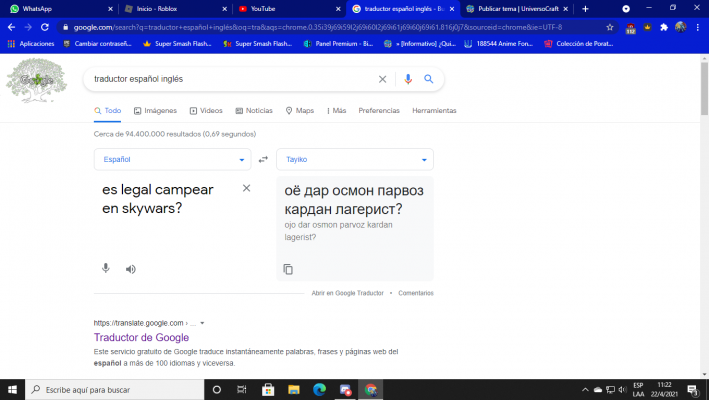Image resolution: width=709 pixels, height=400 pixels.
Task: Listen to the Spanish source text
Action: (130, 269)
